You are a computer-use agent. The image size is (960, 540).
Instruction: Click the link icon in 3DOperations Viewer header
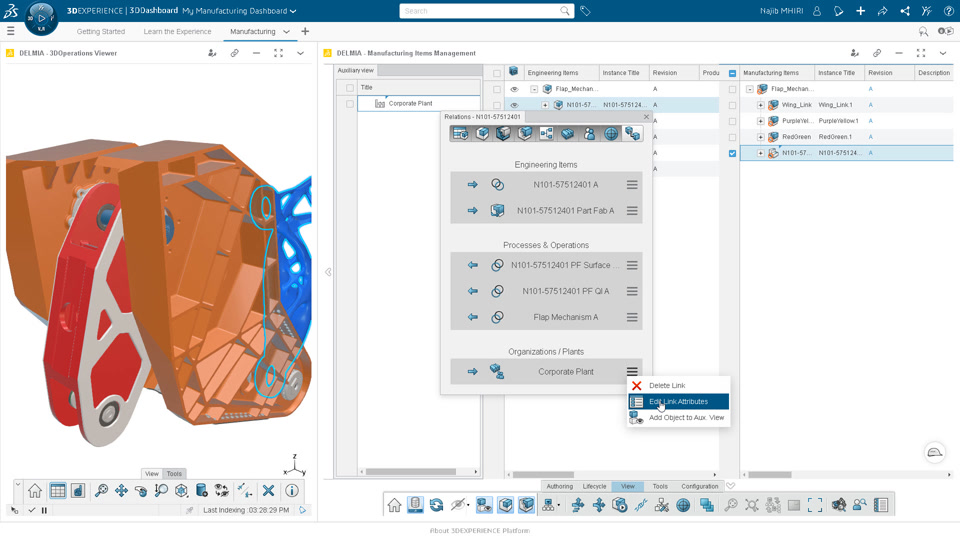point(234,53)
